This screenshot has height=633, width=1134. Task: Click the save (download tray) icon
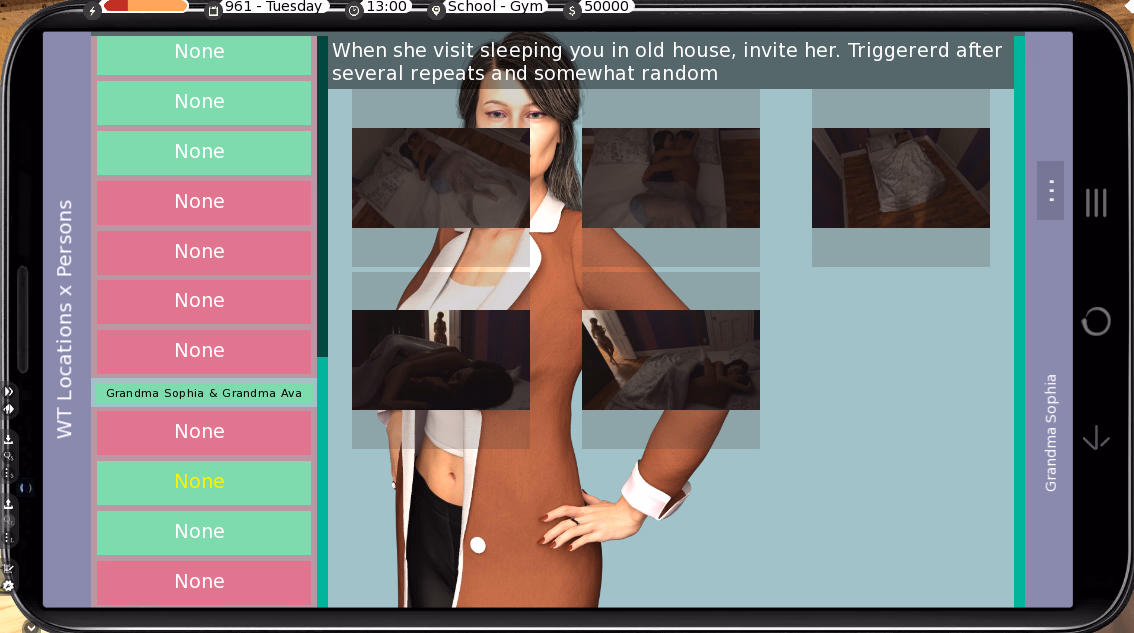tap(9, 440)
